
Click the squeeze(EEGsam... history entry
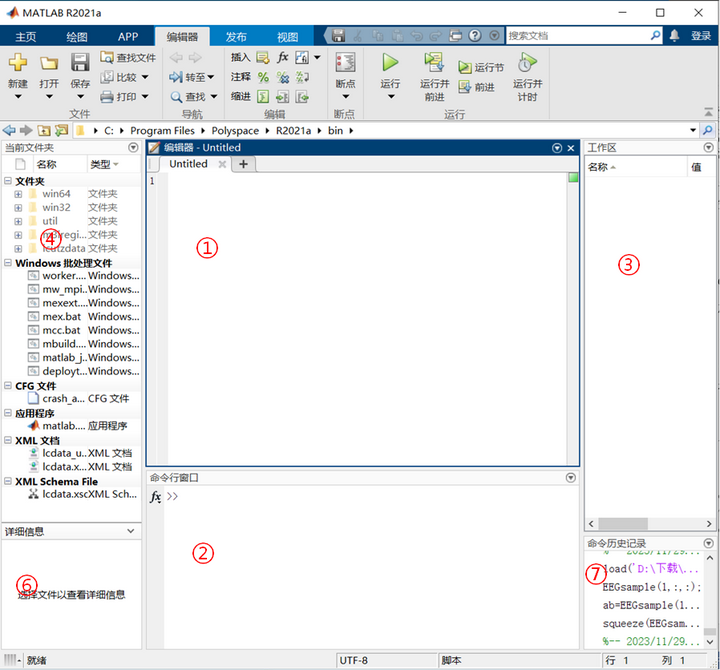click(x=651, y=624)
